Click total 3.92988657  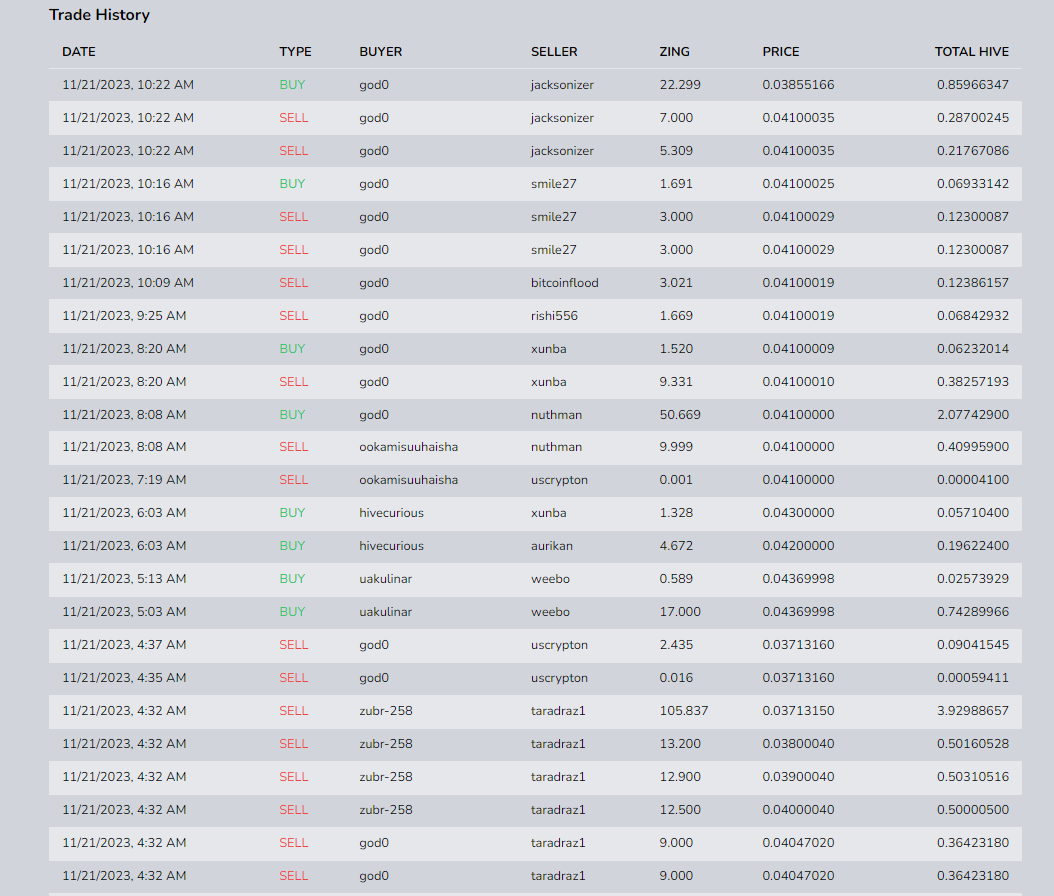(x=973, y=710)
